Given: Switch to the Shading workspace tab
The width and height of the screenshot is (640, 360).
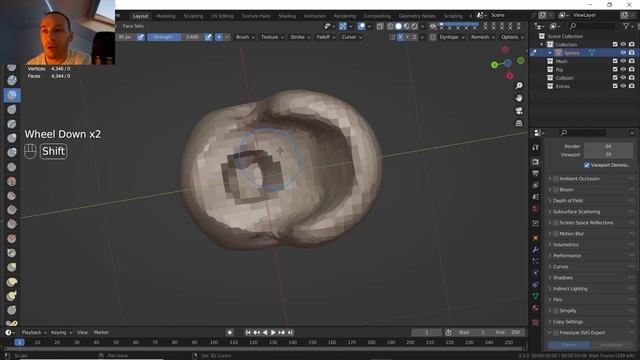Looking at the screenshot, I should point(287,16).
